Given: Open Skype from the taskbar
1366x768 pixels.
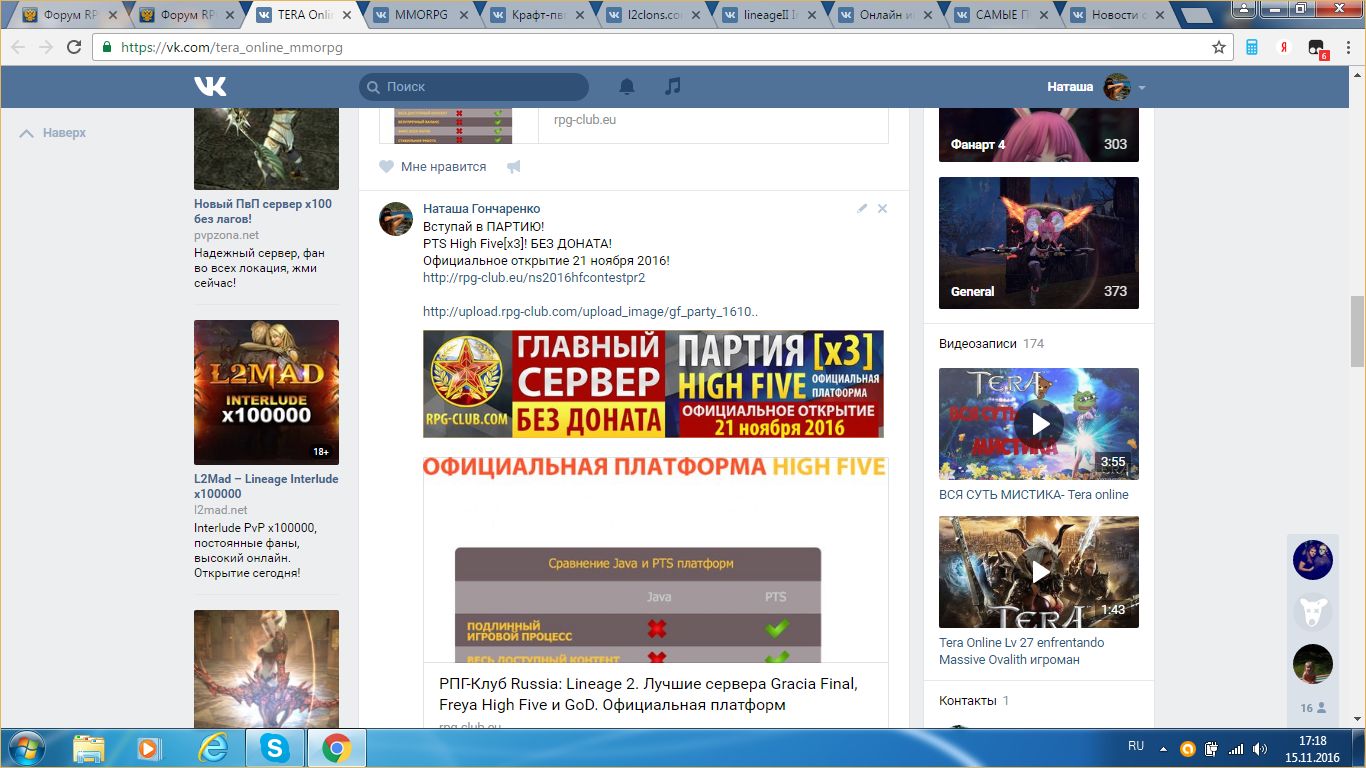Looking at the screenshot, I should (x=274, y=748).
